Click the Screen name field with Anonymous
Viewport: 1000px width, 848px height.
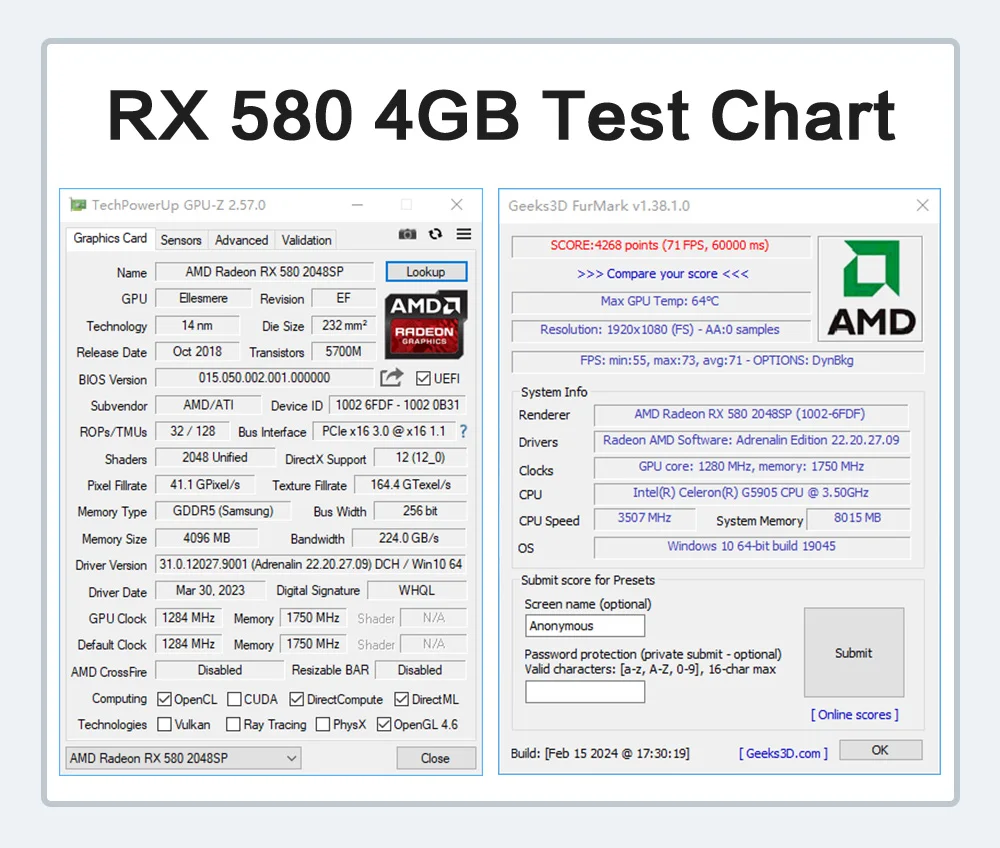tap(585, 625)
